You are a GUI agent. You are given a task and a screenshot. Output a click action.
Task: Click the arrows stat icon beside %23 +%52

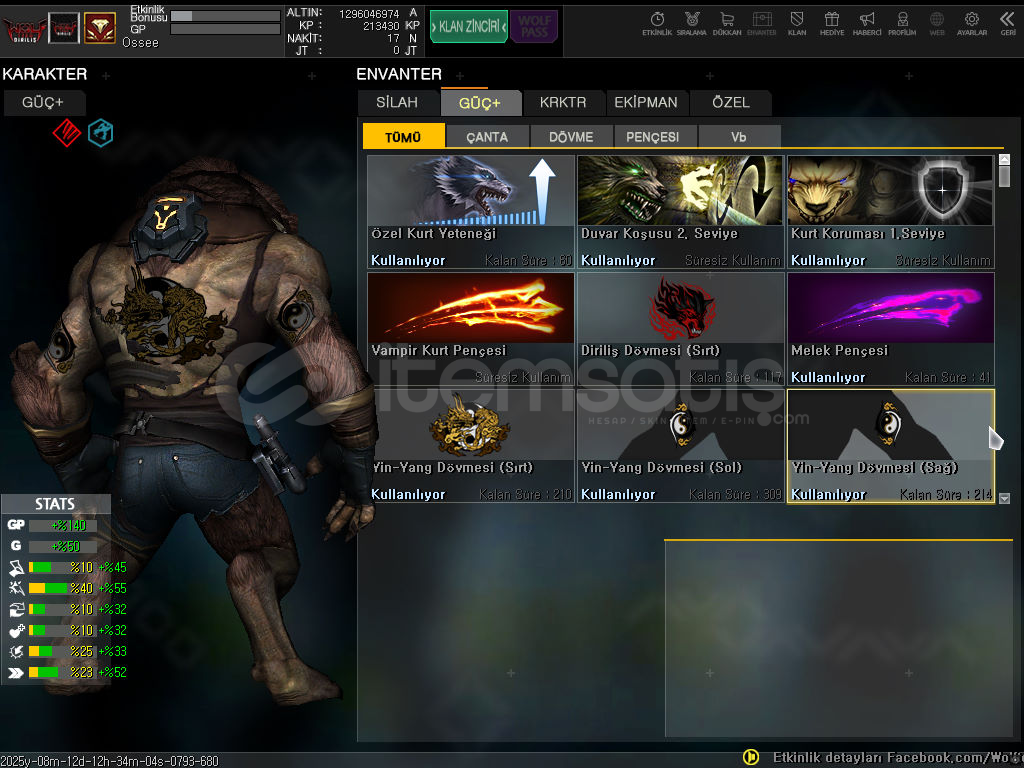tap(16, 673)
